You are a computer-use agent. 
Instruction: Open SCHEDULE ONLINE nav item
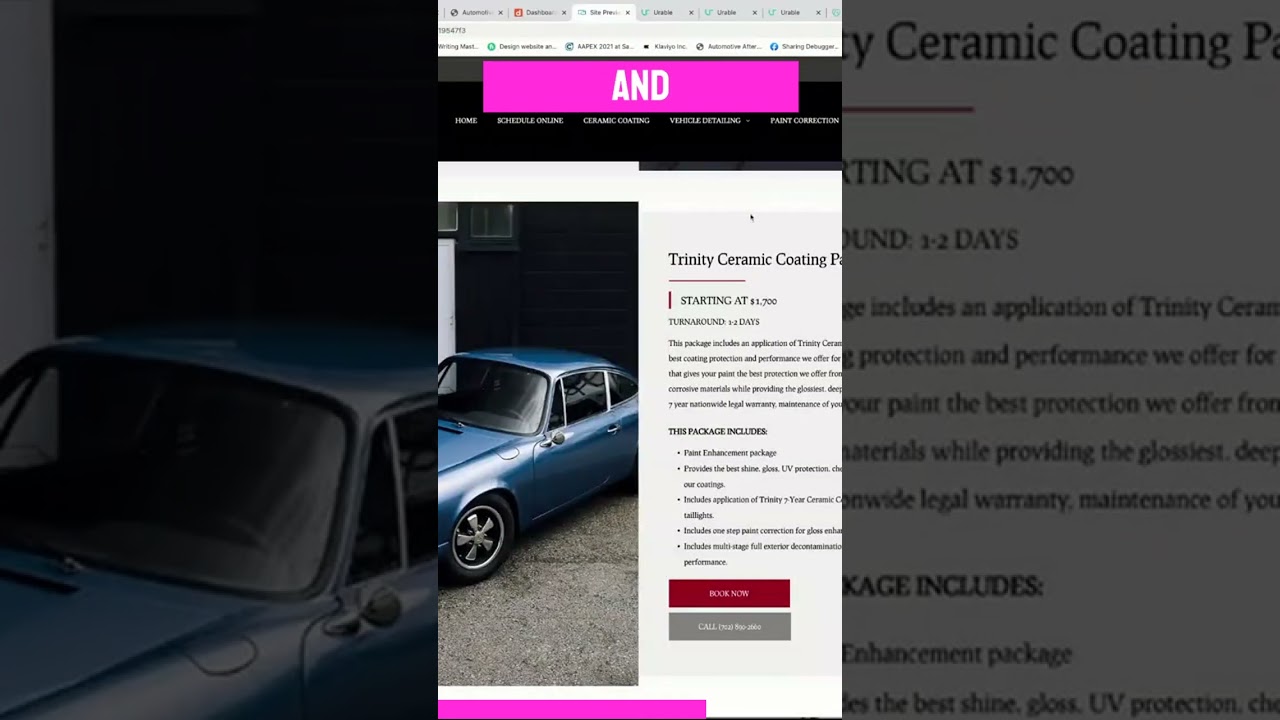coord(530,121)
